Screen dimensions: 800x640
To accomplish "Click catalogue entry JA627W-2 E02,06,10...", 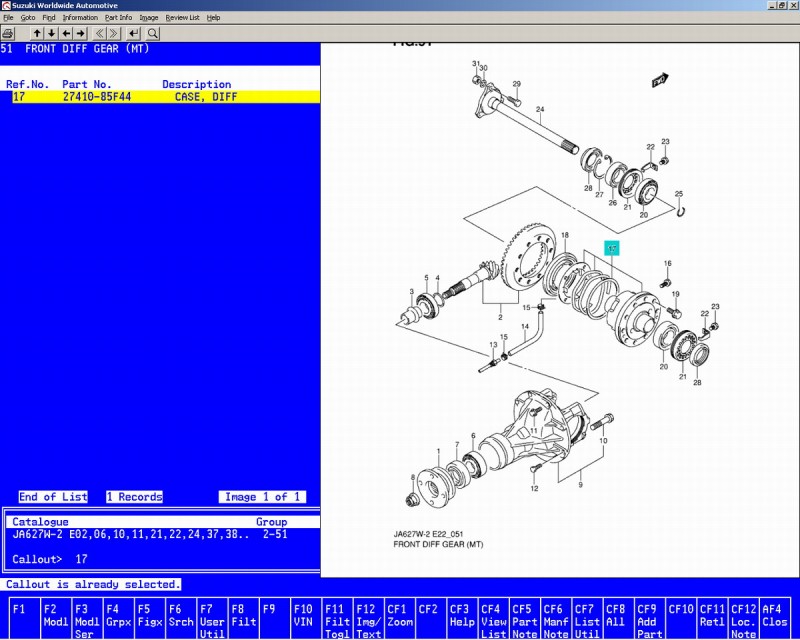I will click(x=131, y=534).
